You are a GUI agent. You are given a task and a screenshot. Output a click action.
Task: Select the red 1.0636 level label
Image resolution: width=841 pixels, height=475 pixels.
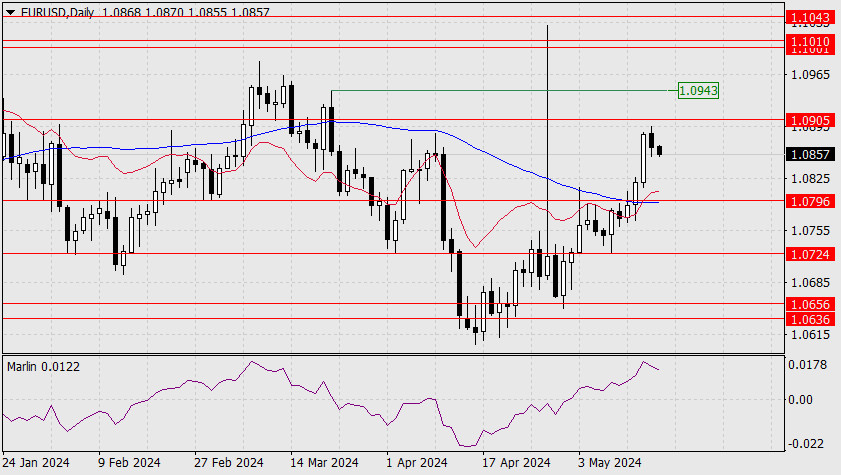(x=810, y=320)
